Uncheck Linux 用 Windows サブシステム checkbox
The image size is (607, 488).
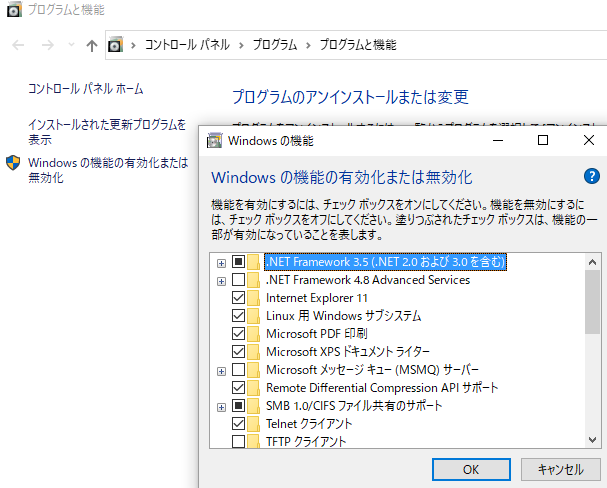click(238, 316)
